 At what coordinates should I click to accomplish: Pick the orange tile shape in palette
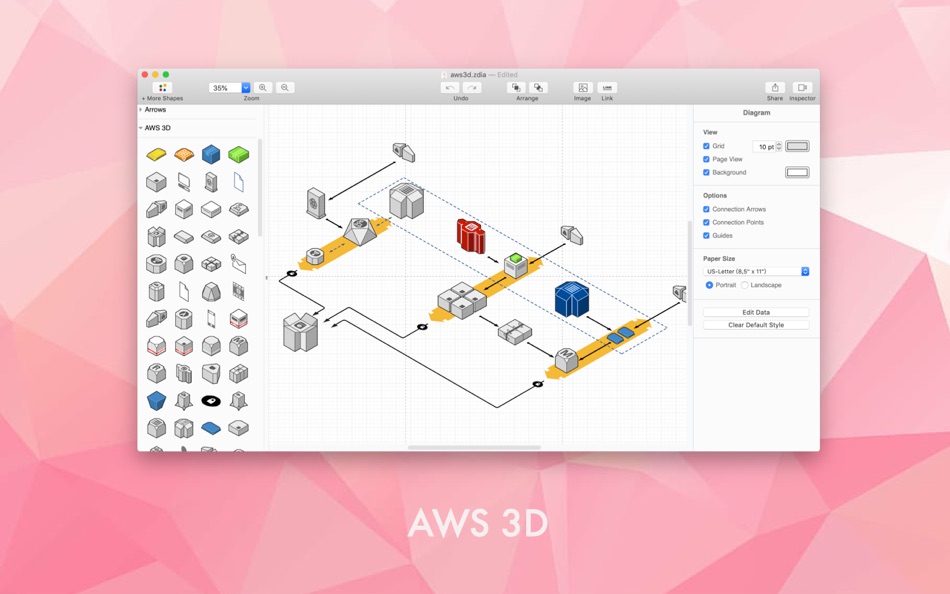[x=184, y=155]
